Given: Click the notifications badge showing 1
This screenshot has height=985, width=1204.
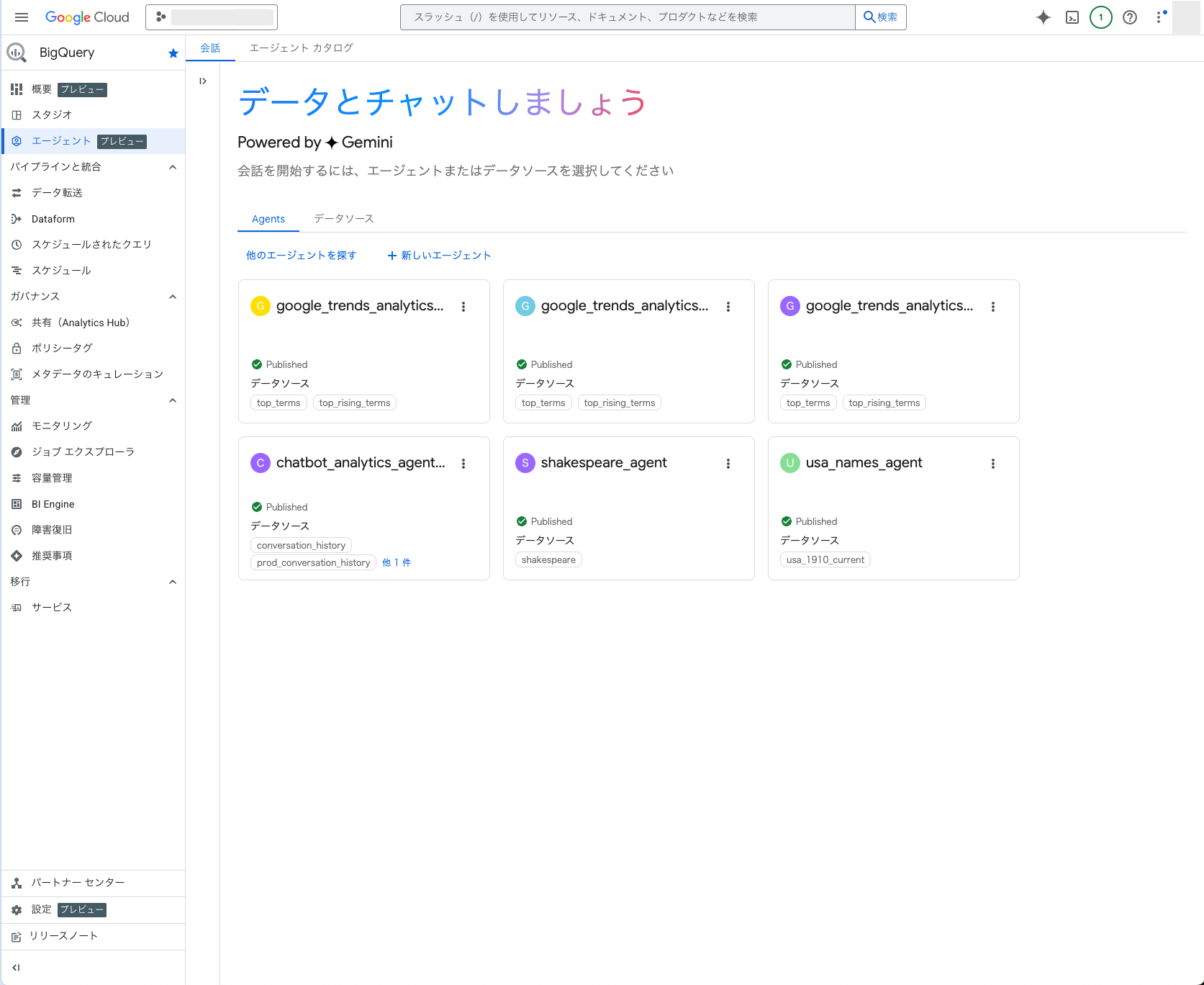Looking at the screenshot, I should (1100, 17).
